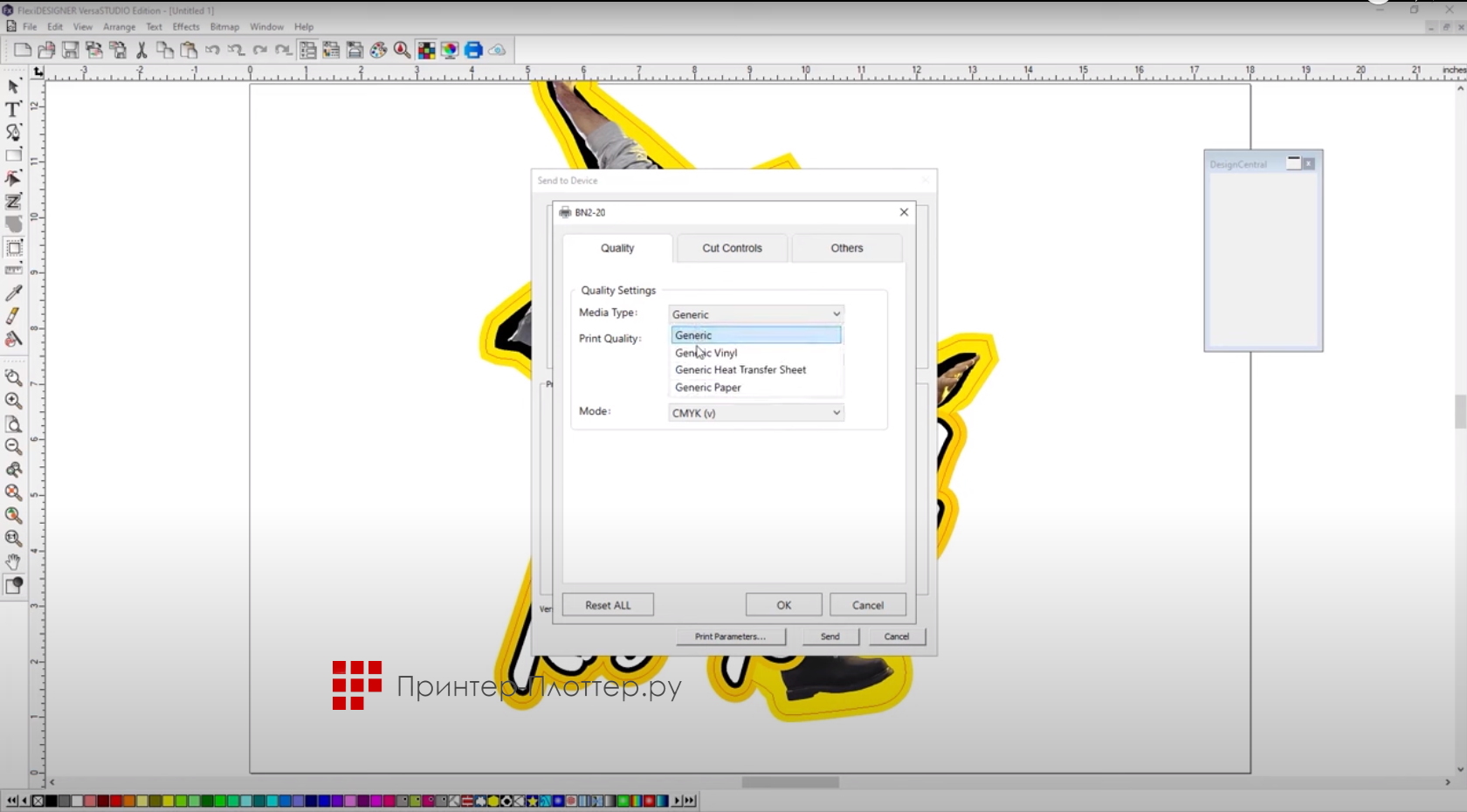Choose Generic Vinyl from the list
The width and height of the screenshot is (1467, 812).
pyautogui.click(x=706, y=353)
